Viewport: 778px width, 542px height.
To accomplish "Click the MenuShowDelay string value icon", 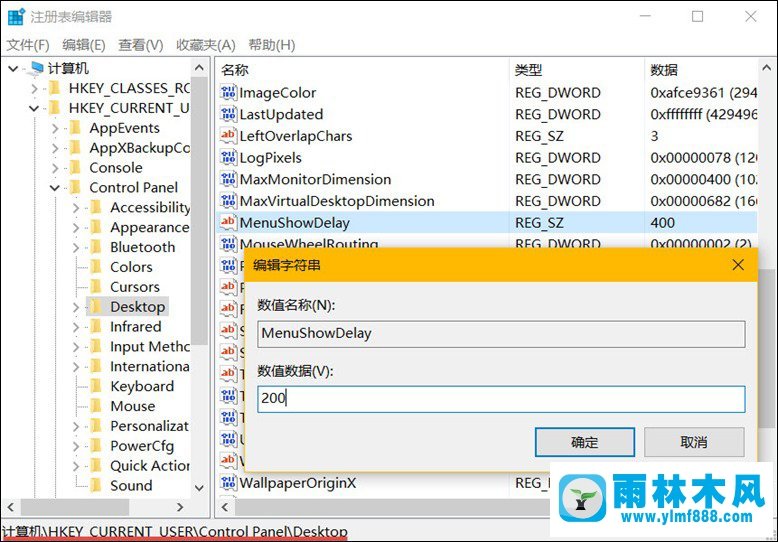I will click(228, 222).
